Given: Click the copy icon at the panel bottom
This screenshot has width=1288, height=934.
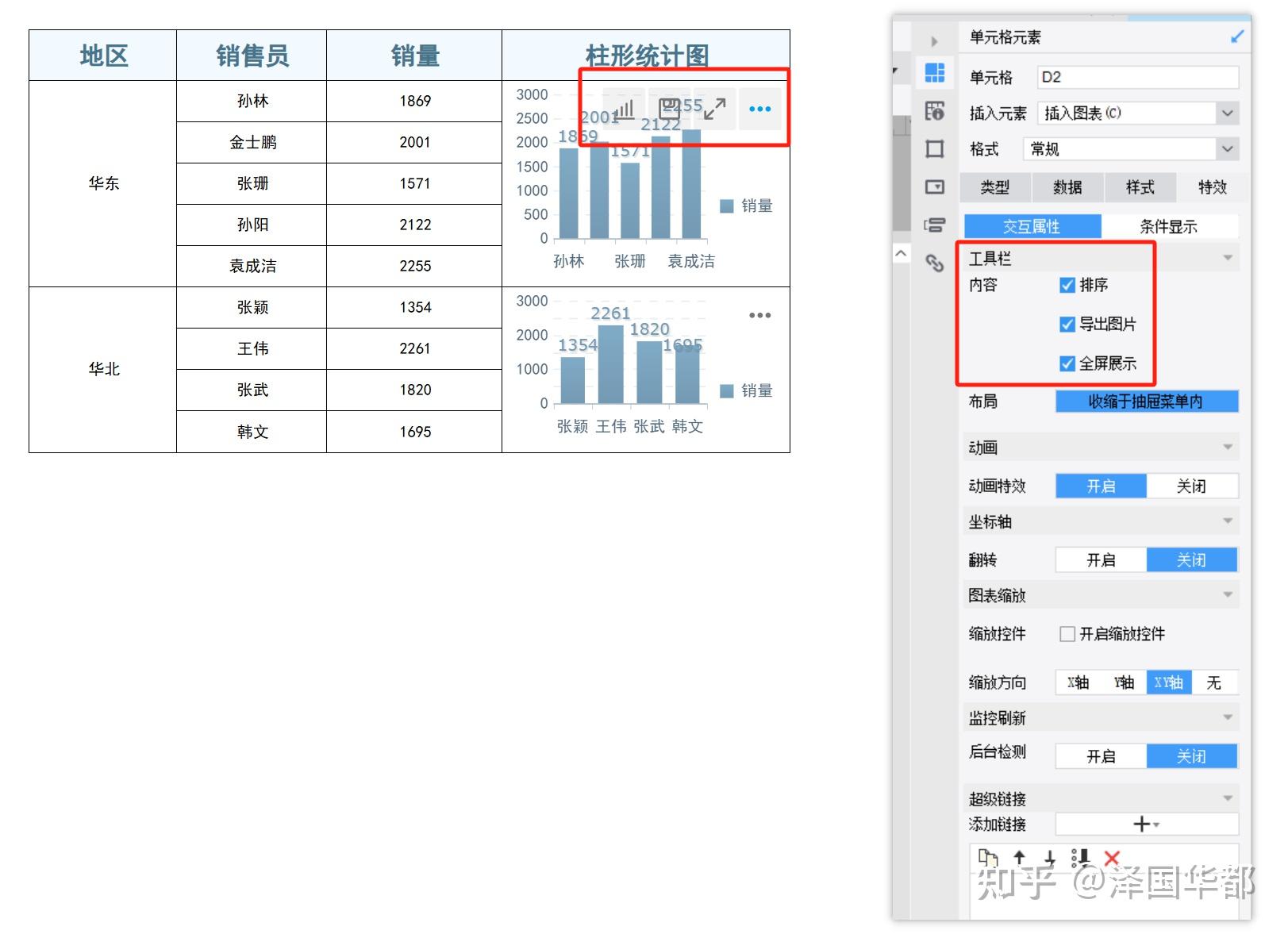Looking at the screenshot, I should tap(989, 858).
